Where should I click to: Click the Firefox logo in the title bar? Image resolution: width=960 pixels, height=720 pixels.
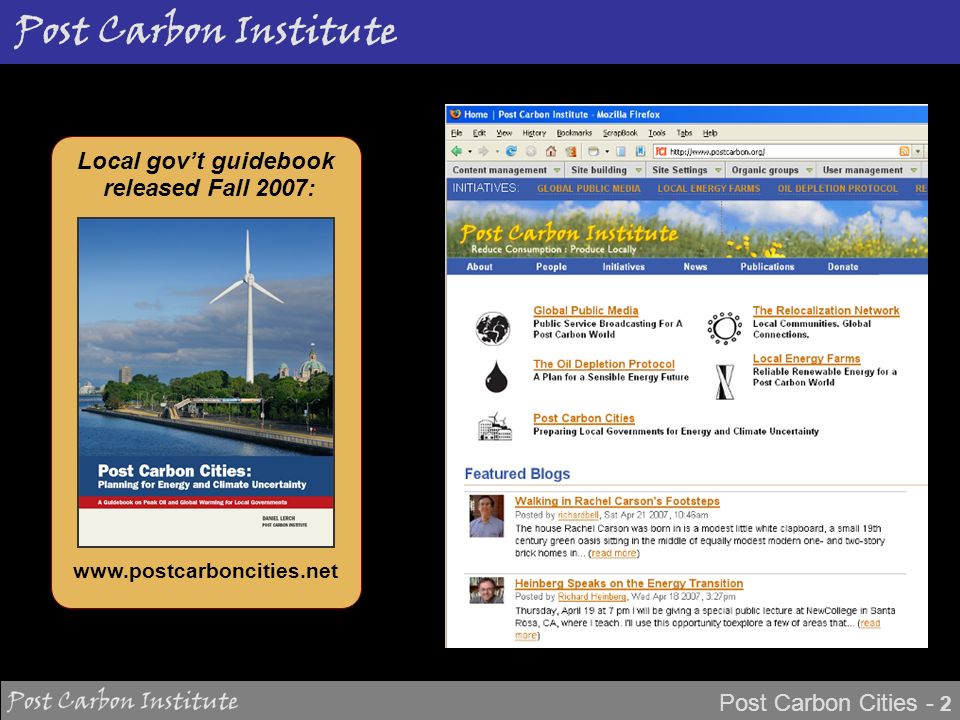[455, 114]
